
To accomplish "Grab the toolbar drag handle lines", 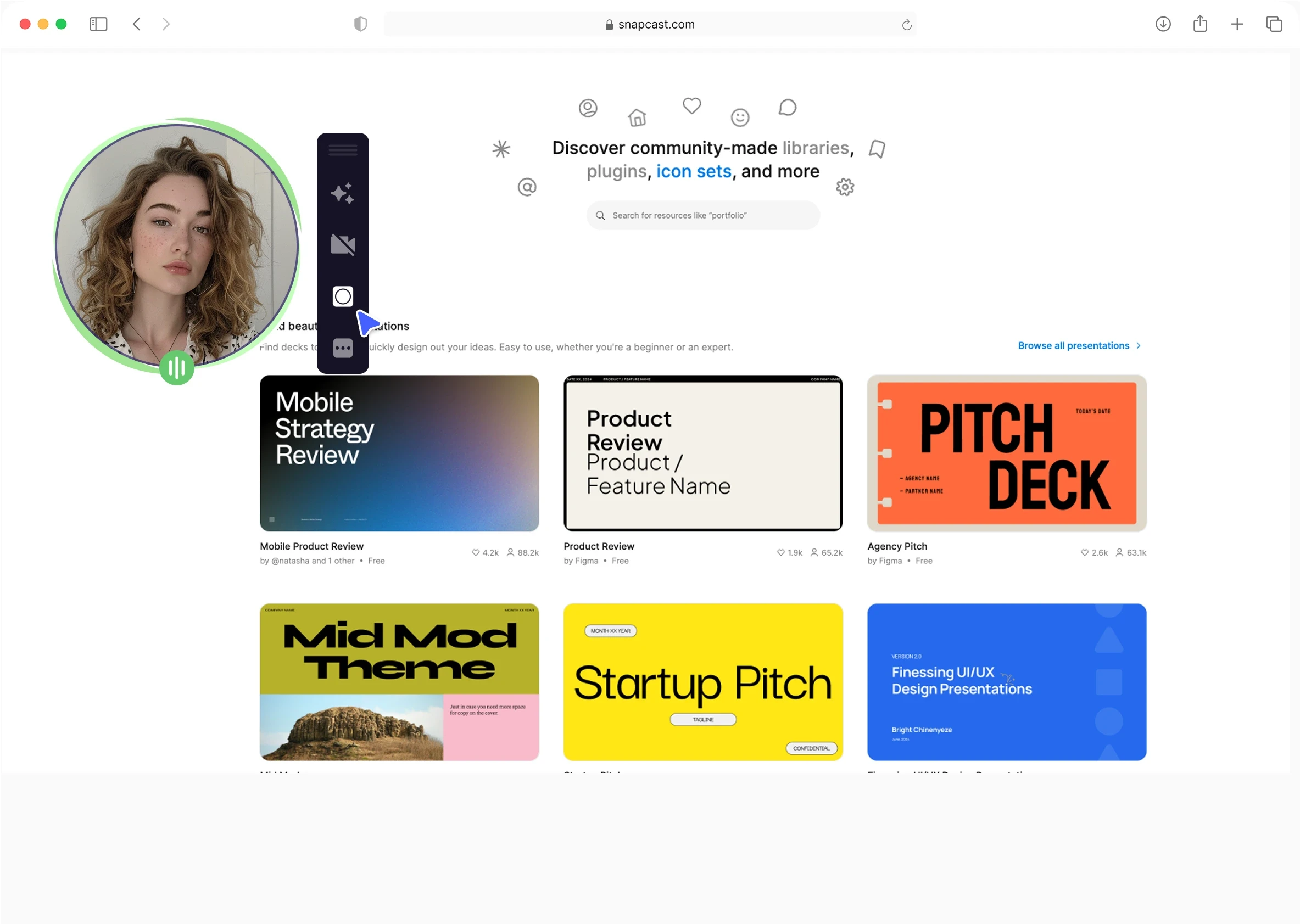I will point(343,150).
